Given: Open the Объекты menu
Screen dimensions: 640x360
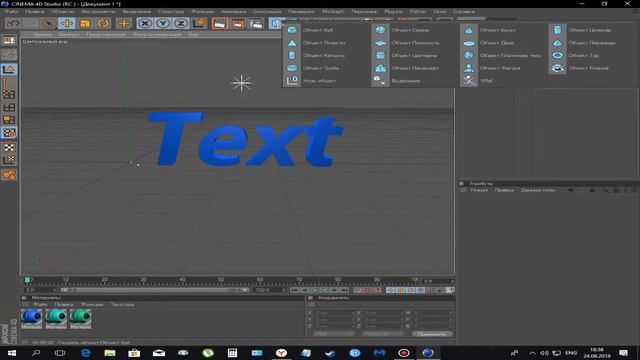Looking at the screenshot, I should 62,11.
